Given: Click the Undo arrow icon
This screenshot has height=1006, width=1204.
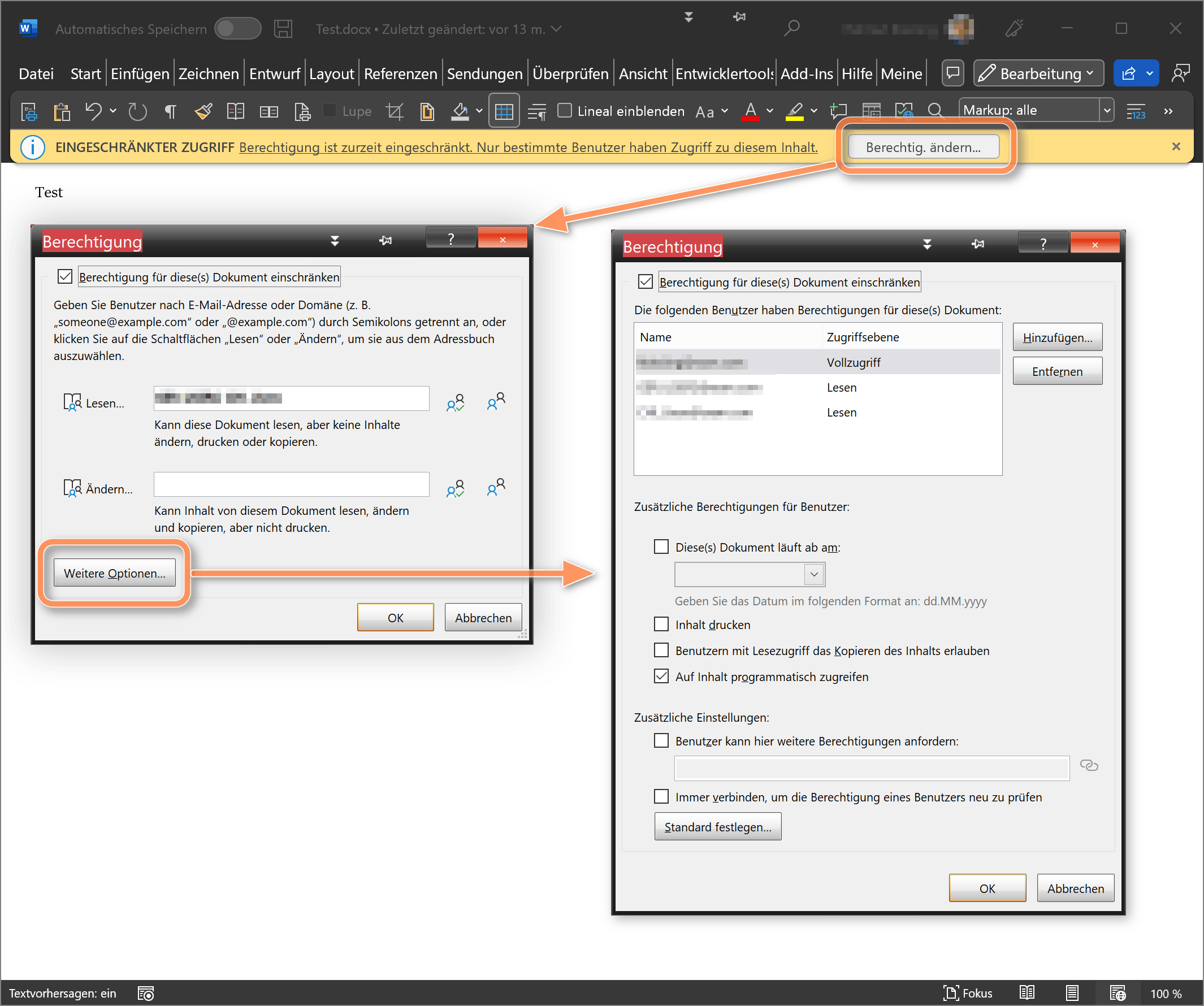Looking at the screenshot, I should coord(93,111).
